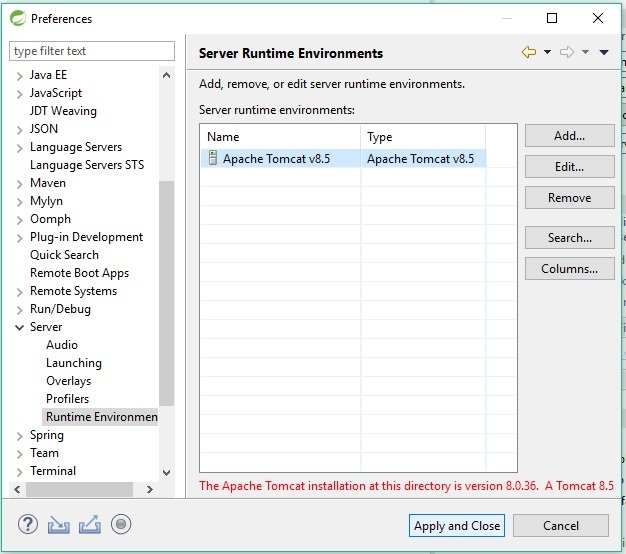The image size is (626, 554).
Task: Expand the Run/Debug node
Action: 19,310
